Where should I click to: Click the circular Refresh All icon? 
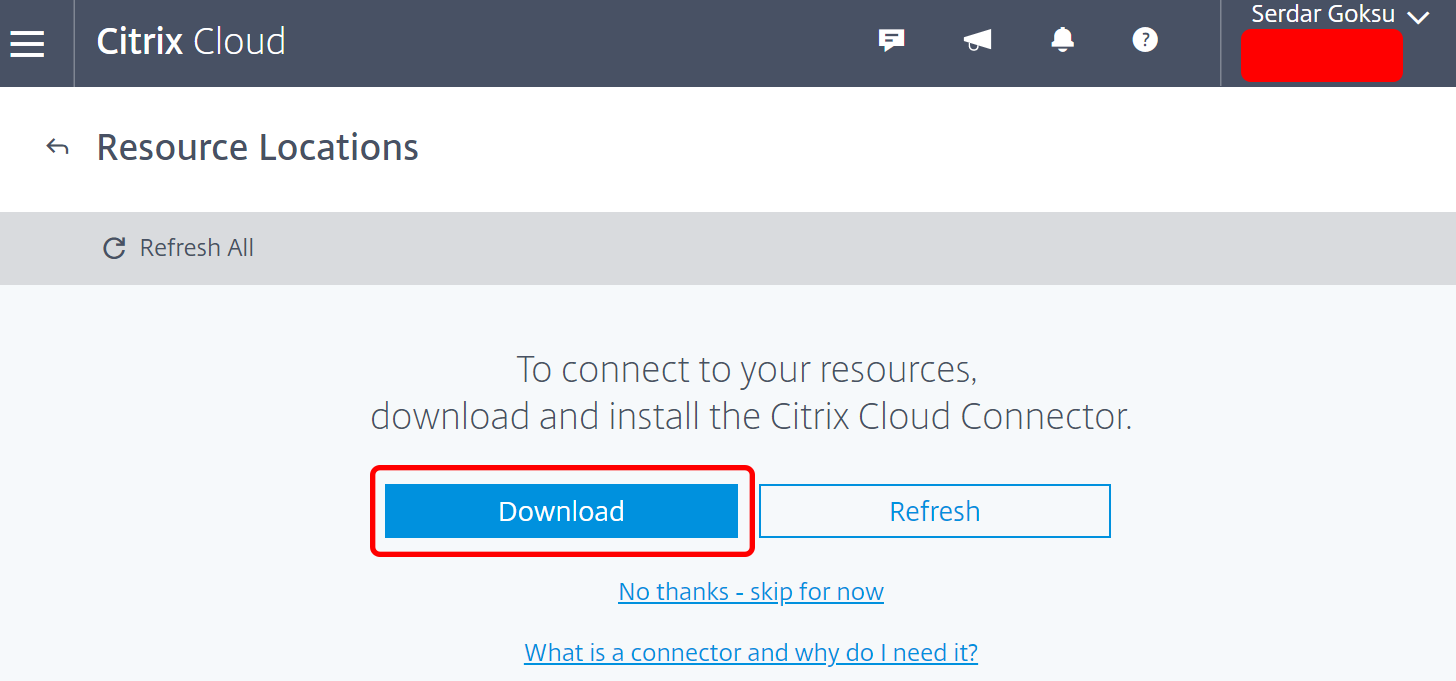[114, 248]
